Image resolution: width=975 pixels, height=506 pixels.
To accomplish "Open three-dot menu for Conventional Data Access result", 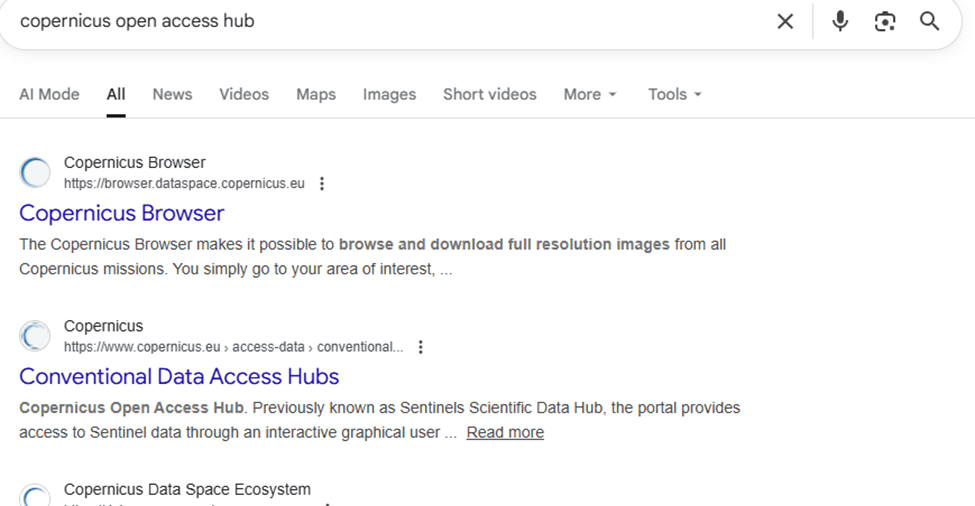I will [421, 347].
